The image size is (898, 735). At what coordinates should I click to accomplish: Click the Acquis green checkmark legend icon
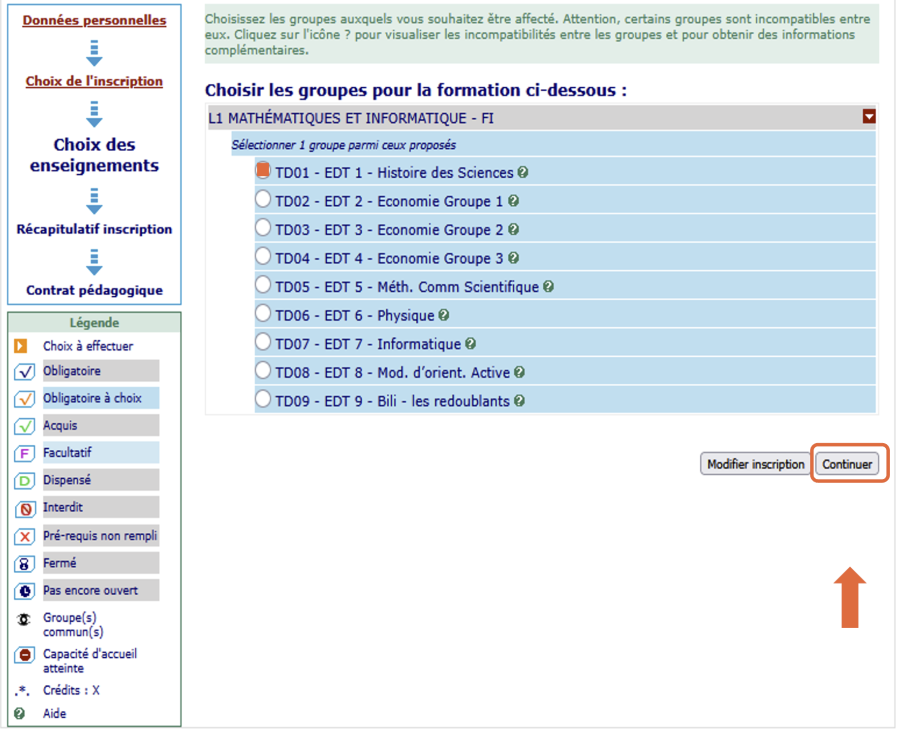point(25,426)
